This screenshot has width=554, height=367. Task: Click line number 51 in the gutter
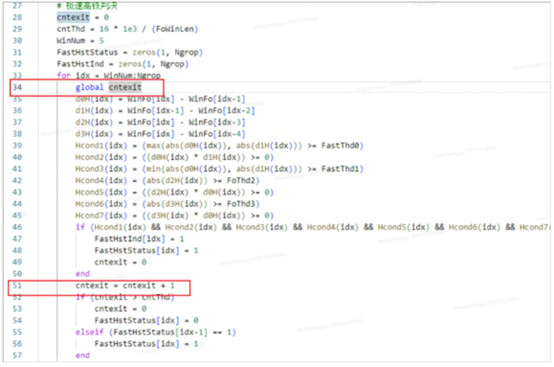(17, 285)
